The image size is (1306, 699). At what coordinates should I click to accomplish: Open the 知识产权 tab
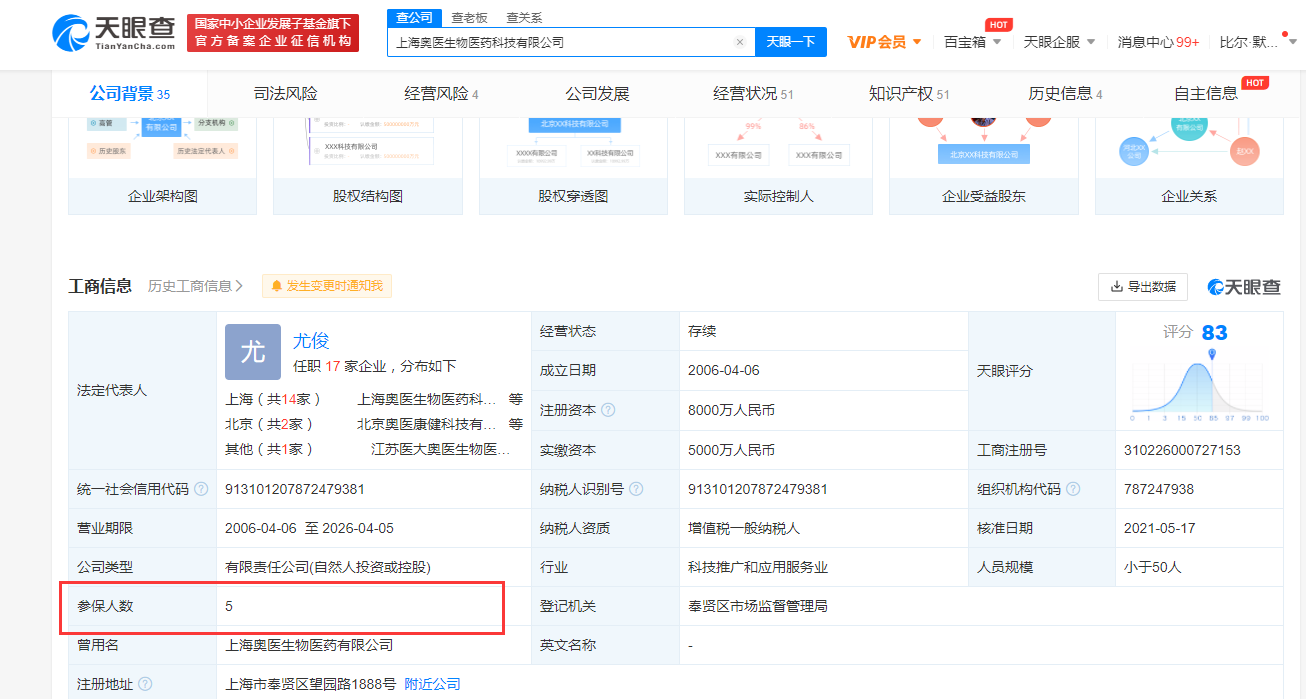point(909,94)
